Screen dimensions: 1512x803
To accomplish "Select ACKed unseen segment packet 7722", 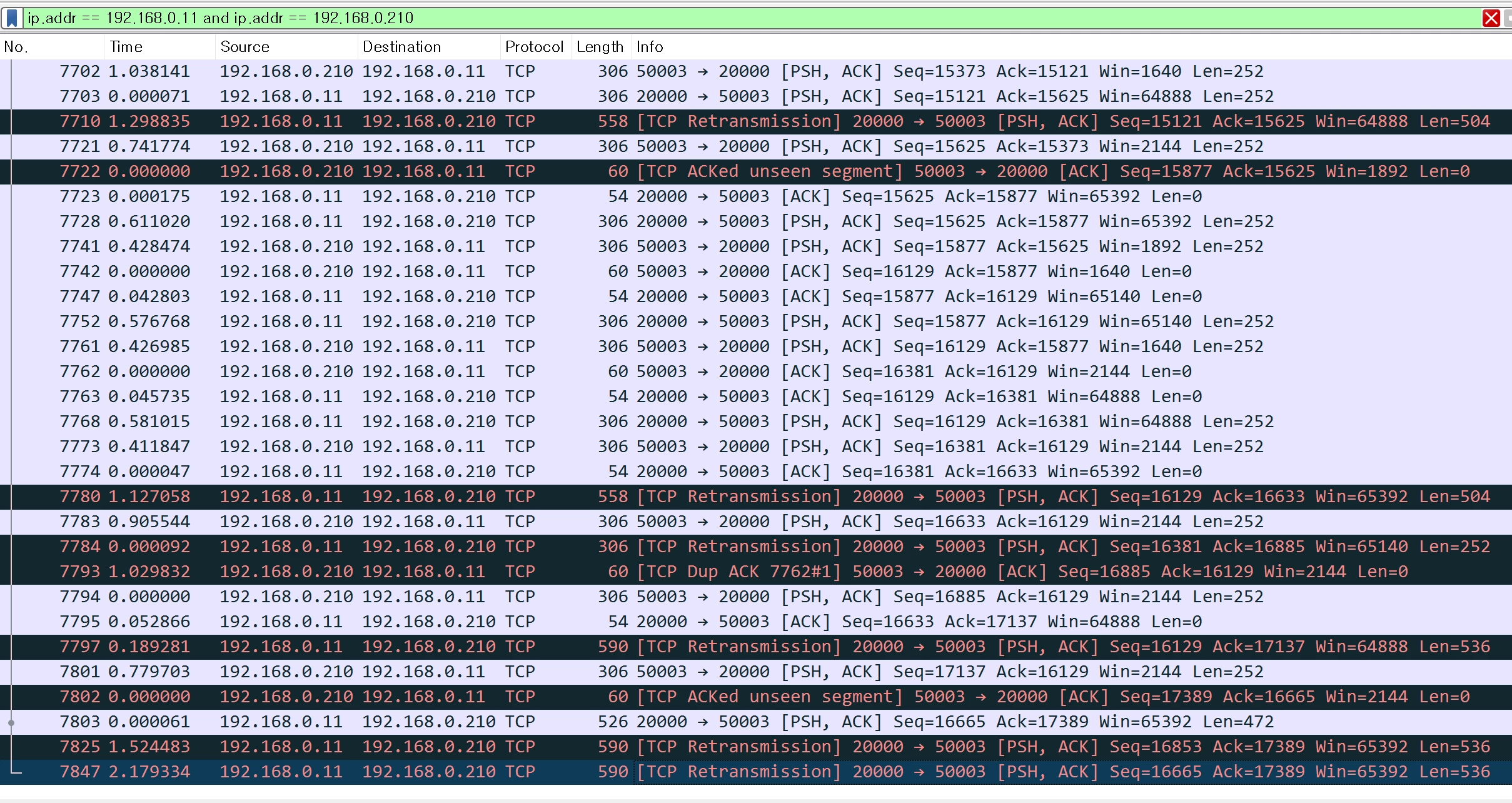I will pyautogui.click(x=756, y=171).
